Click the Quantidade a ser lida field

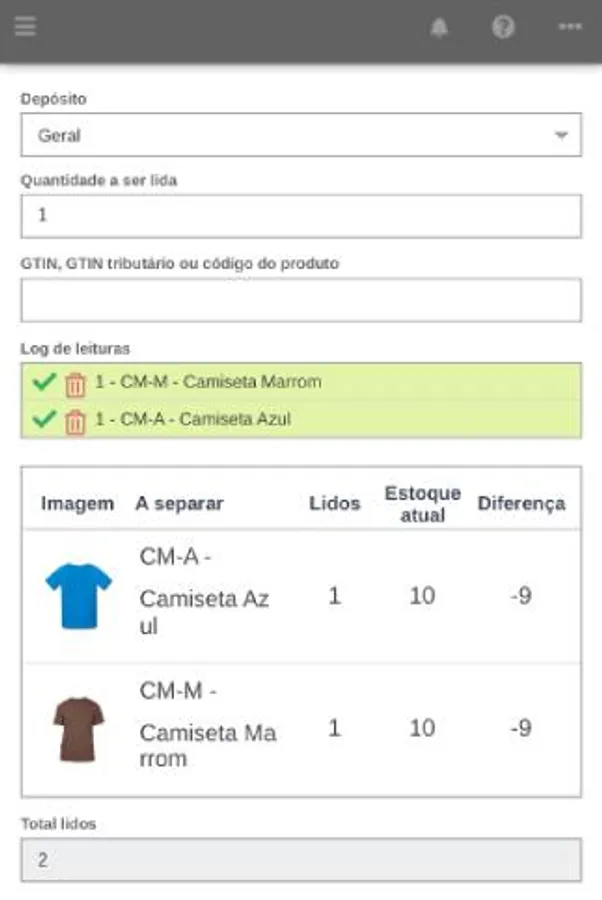[300, 216]
